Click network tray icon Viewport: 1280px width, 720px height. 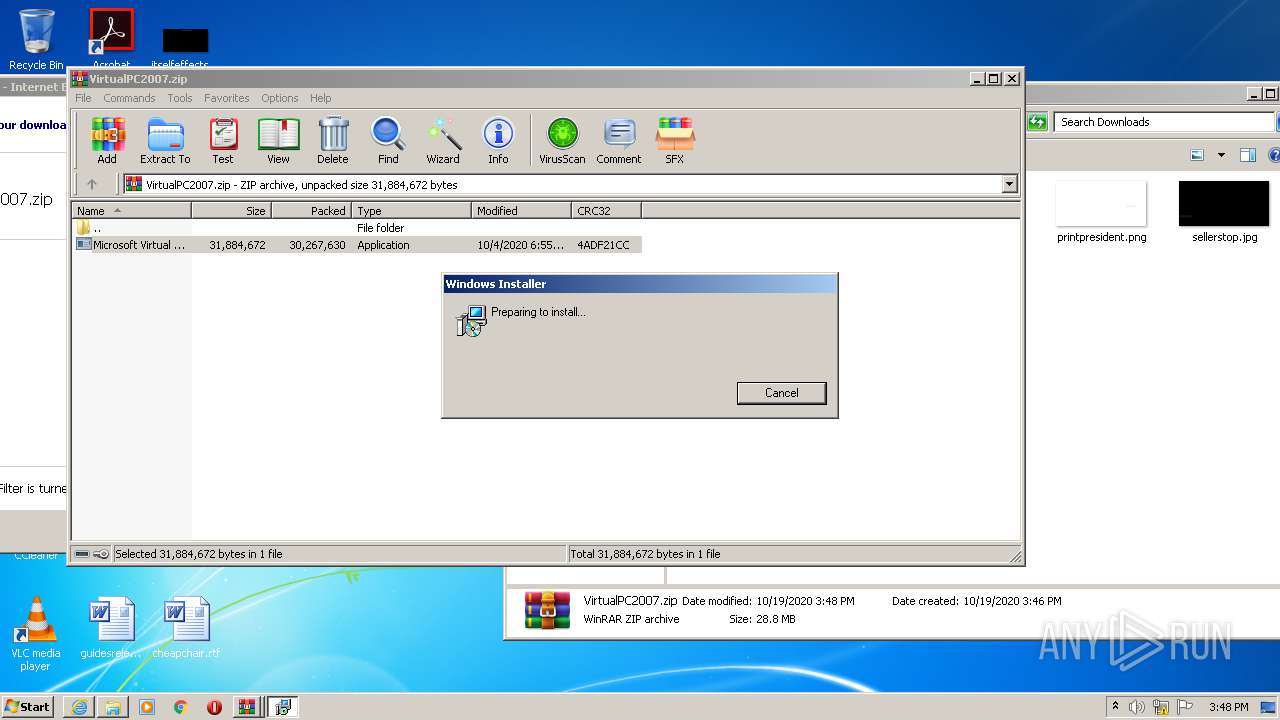pos(1161,707)
